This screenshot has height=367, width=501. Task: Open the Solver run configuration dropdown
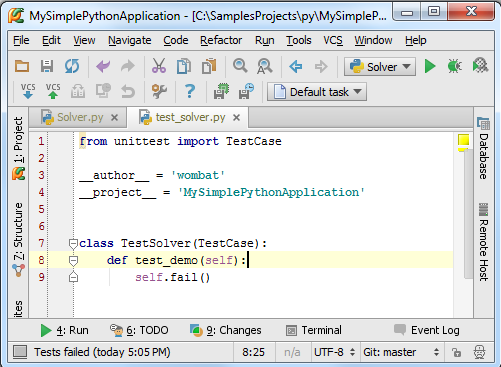pos(380,67)
